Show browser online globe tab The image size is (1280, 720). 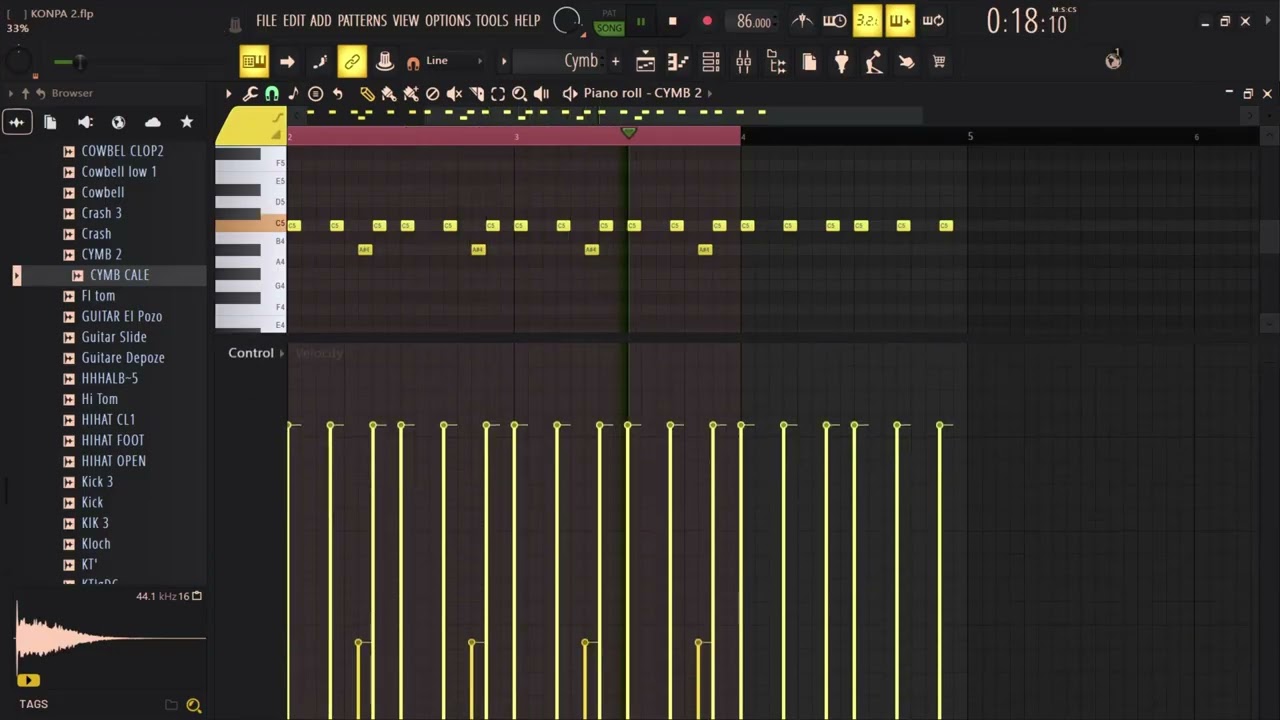click(x=118, y=122)
